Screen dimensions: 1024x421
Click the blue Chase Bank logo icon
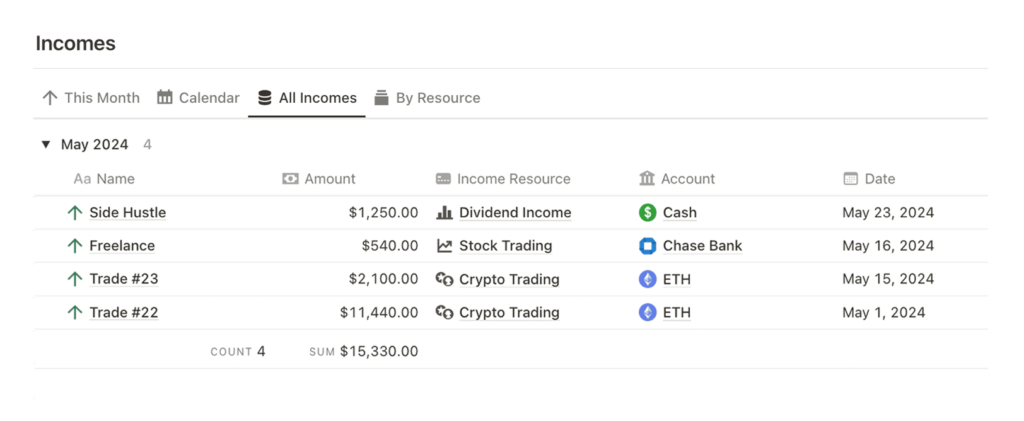click(647, 246)
